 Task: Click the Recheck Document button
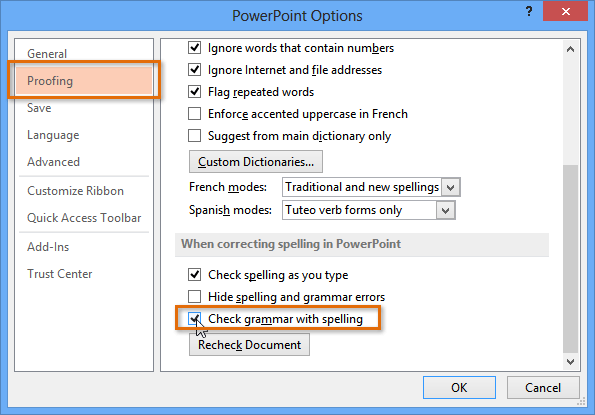[x=249, y=345]
